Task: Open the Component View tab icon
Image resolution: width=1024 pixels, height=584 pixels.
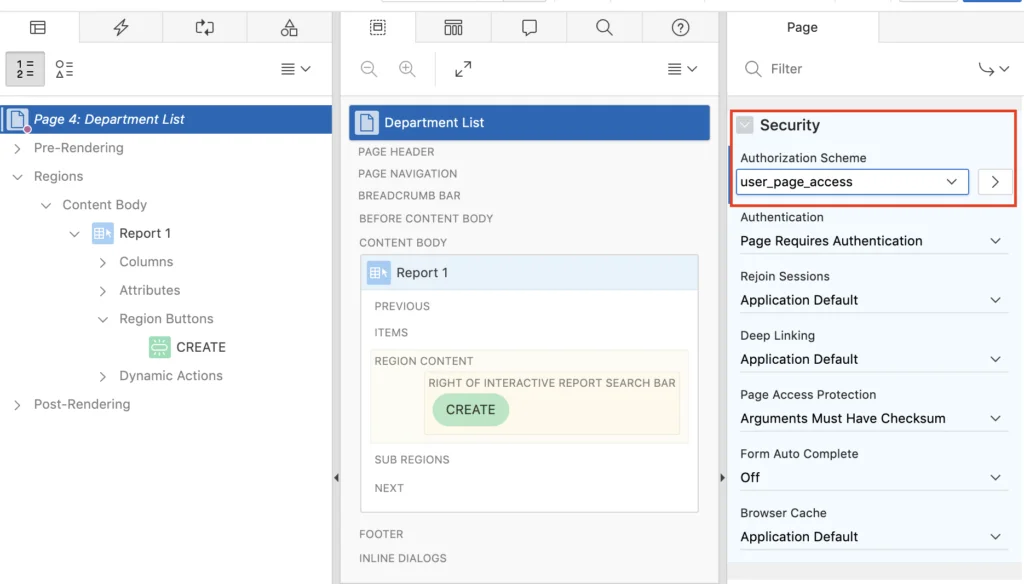Action: click(x=453, y=27)
